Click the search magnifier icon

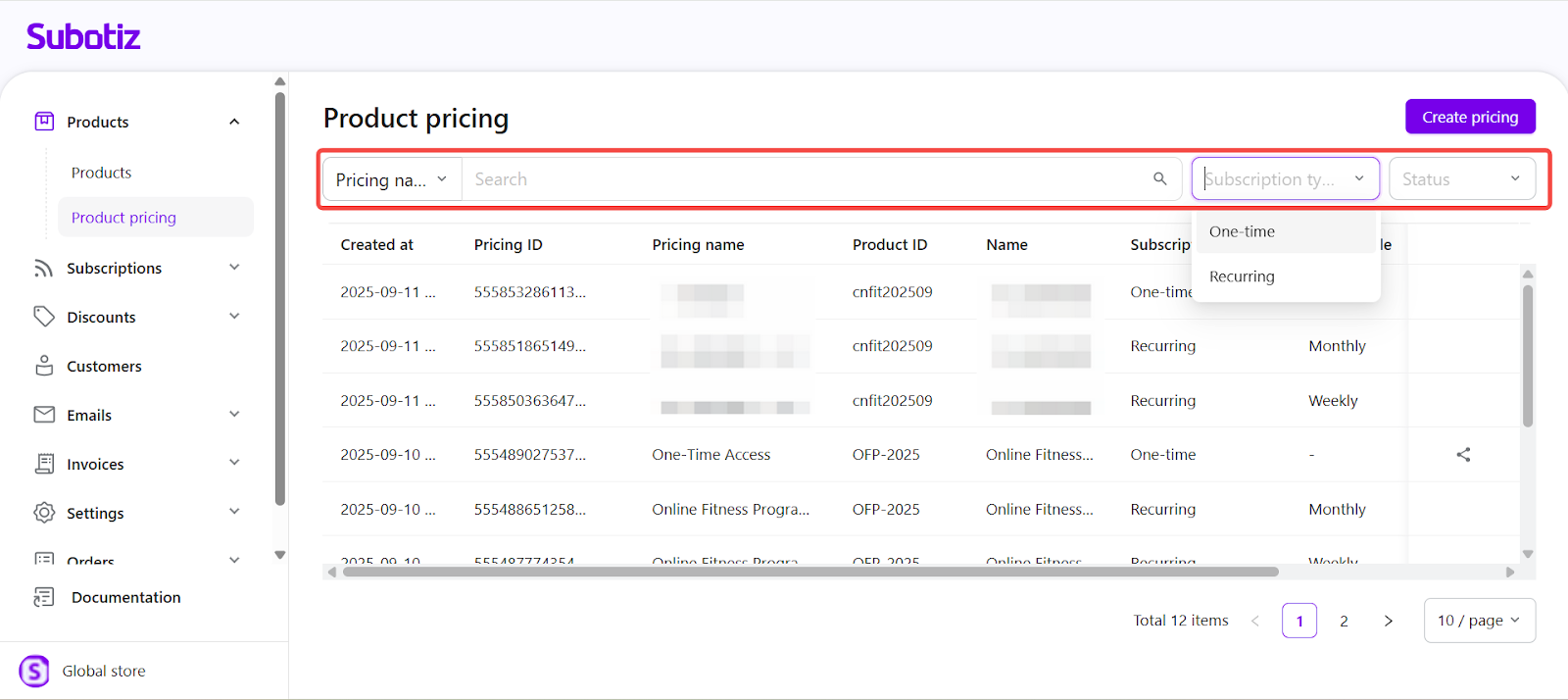pos(1159,178)
